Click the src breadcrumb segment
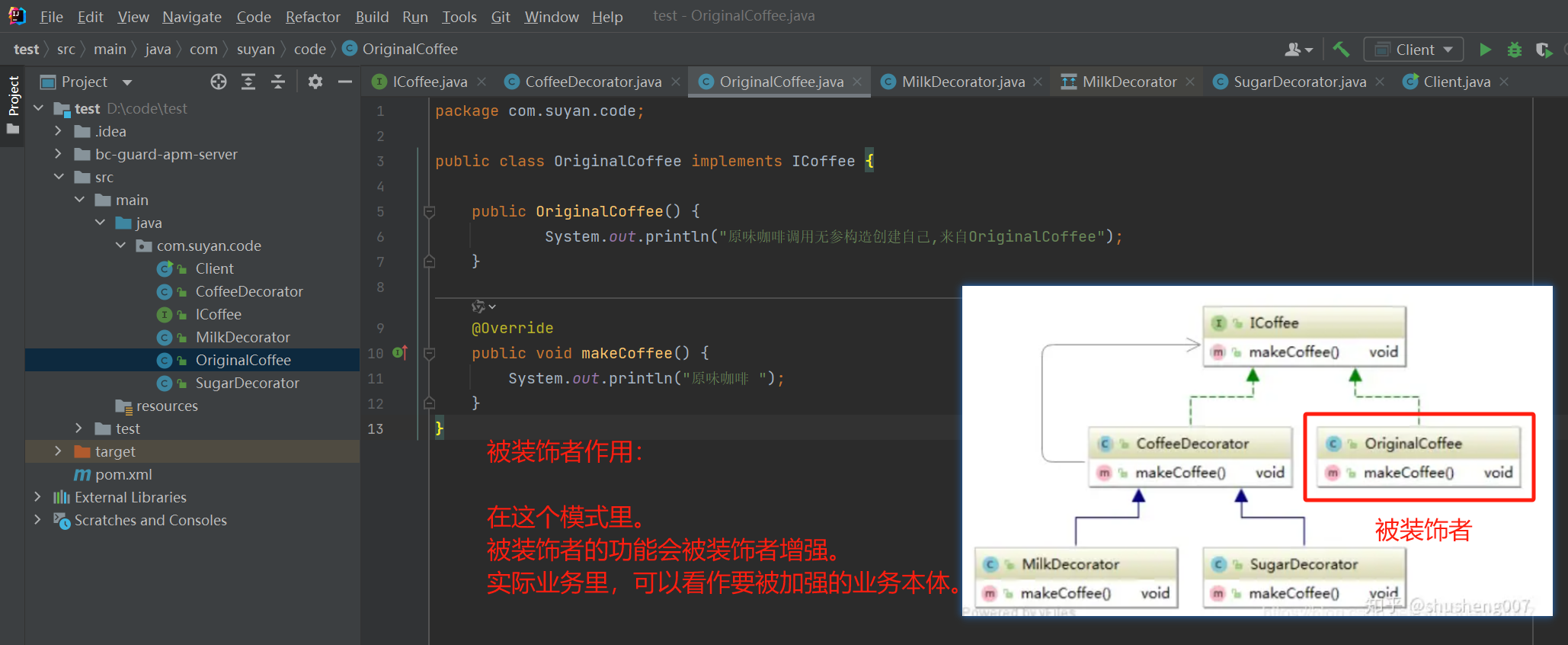Viewport: 1568px width, 645px height. (x=66, y=49)
